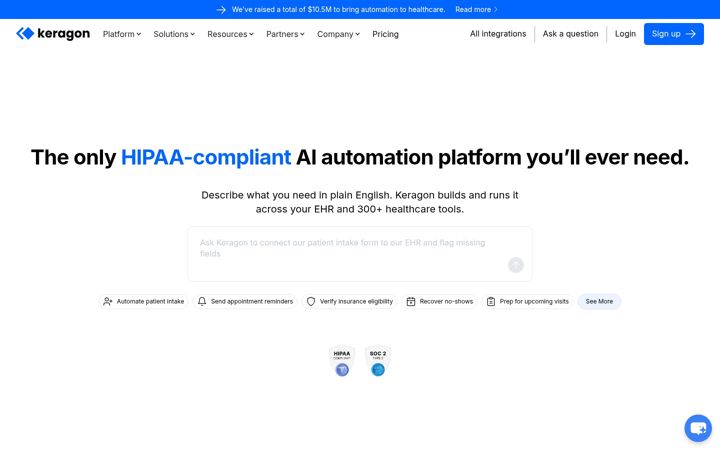Click the HIPAA-compliant headline text
Viewport: 720px width, 450px height.
pyautogui.click(x=206, y=158)
